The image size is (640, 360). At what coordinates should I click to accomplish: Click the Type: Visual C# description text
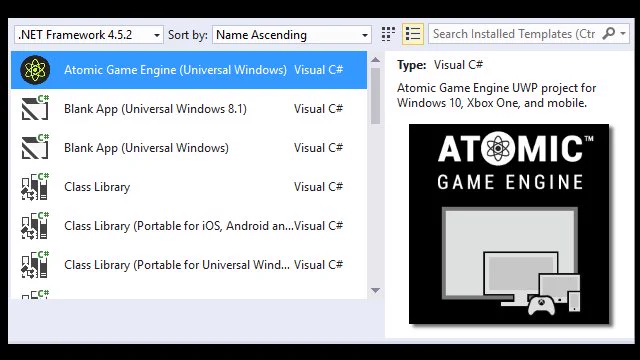pos(440,65)
